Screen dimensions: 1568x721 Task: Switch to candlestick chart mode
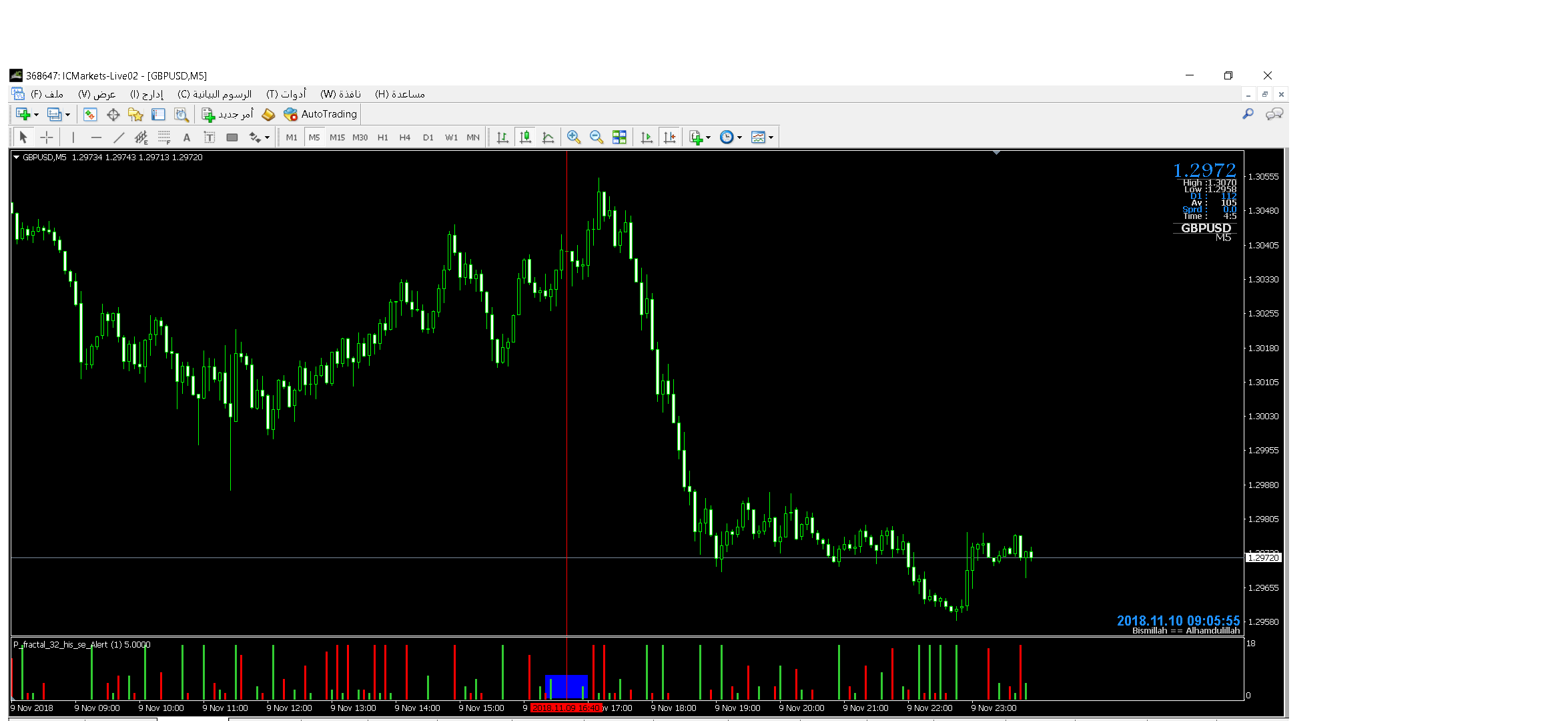(525, 138)
